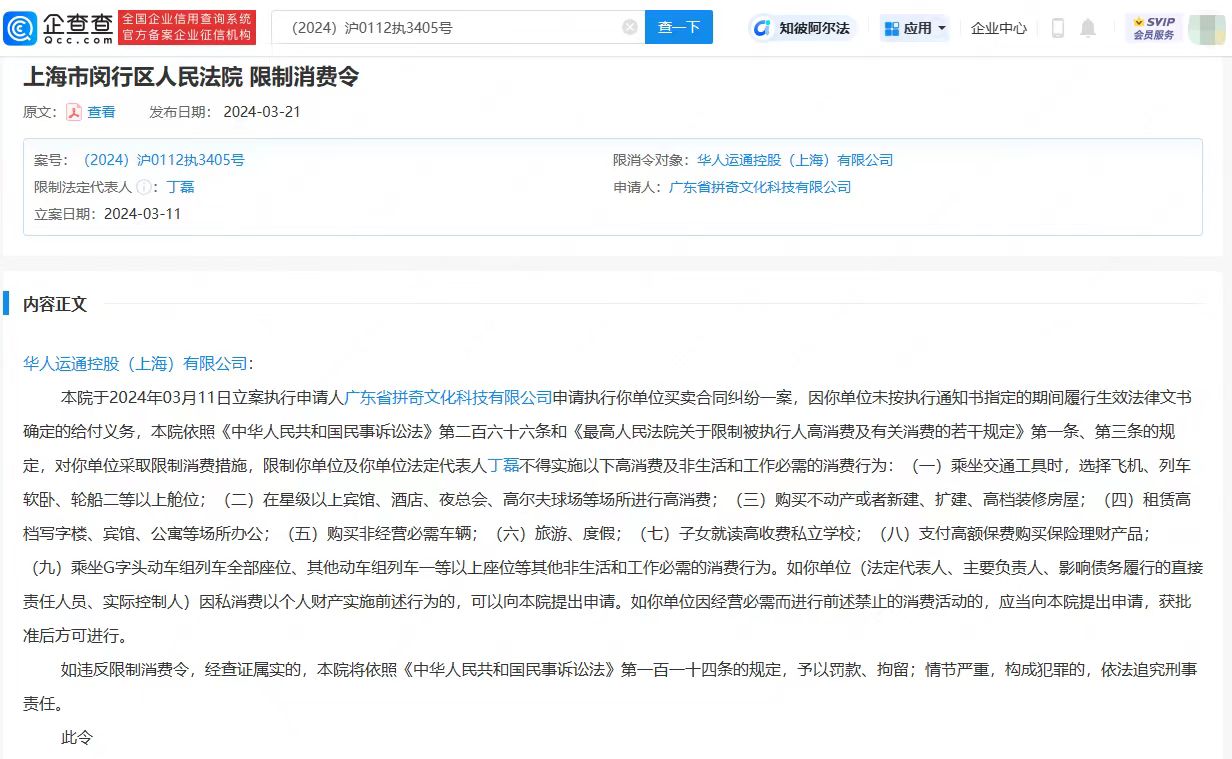Screen dimensions: 1232x759
Task: Open the mobile phone app icon
Action: click(x=1057, y=28)
